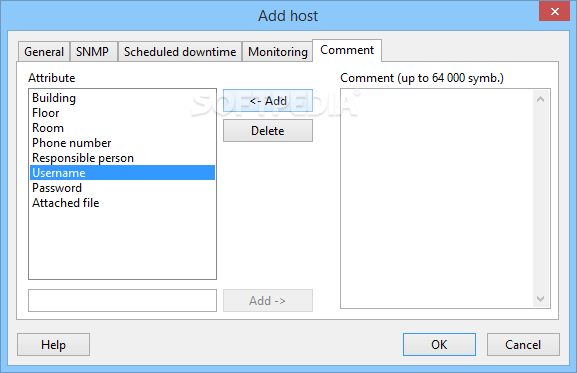The image size is (577, 373).
Task: Select the Password attribute
Action: 122,188
